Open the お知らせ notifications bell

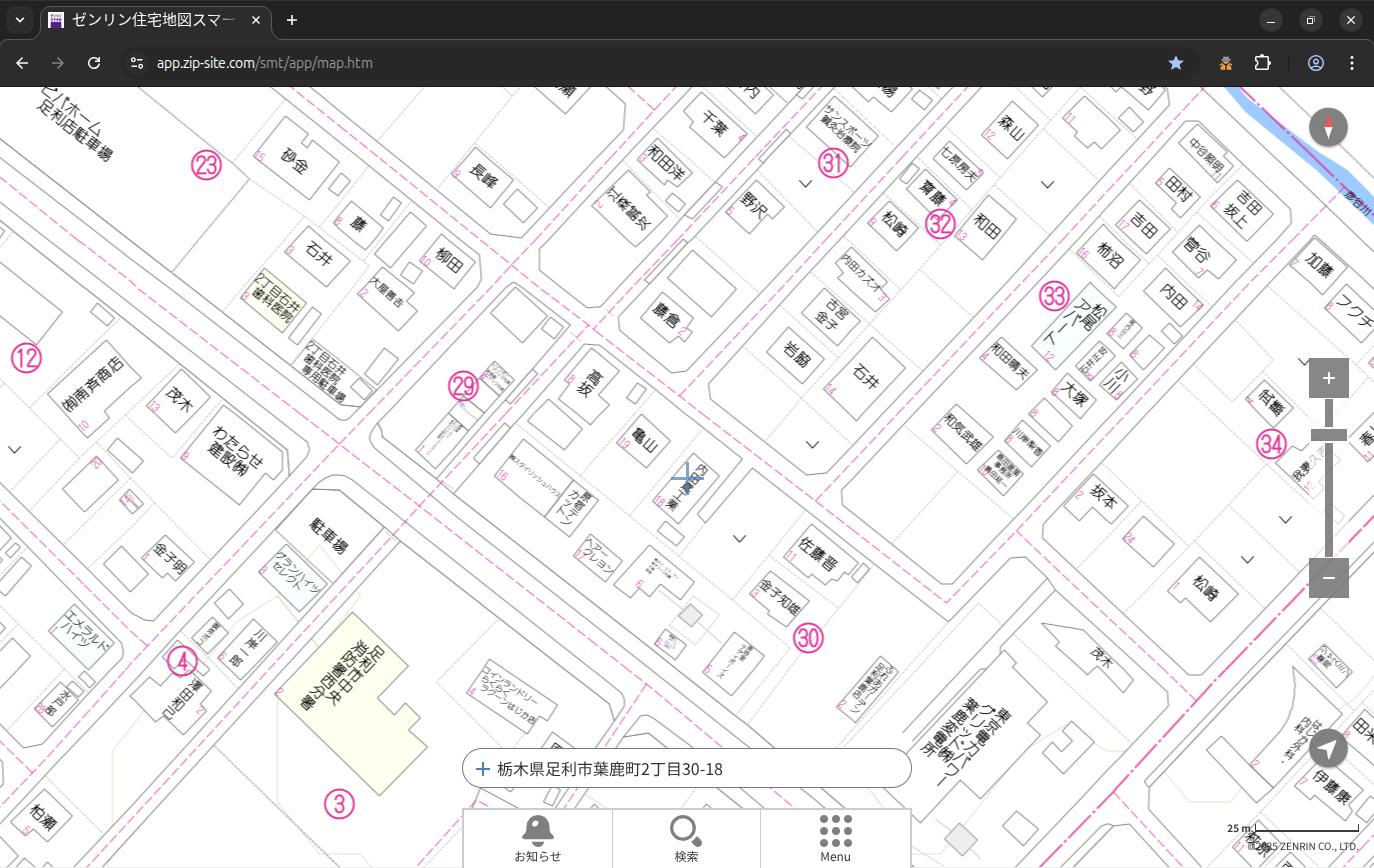pyautogui.click(x=537, y=838)
